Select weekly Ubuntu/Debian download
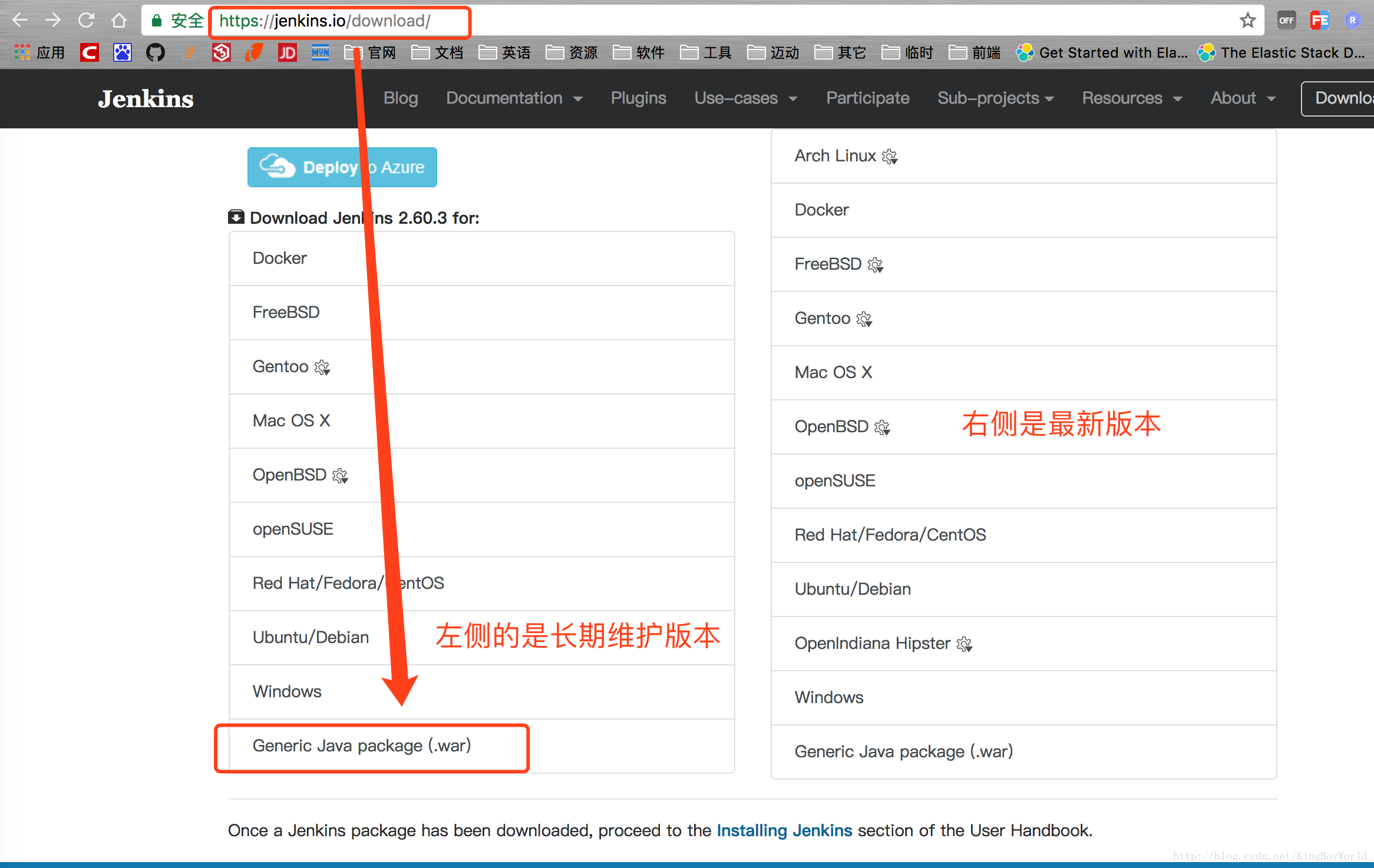Screen dimensions: 1374x868 [x=1024, y=589]
